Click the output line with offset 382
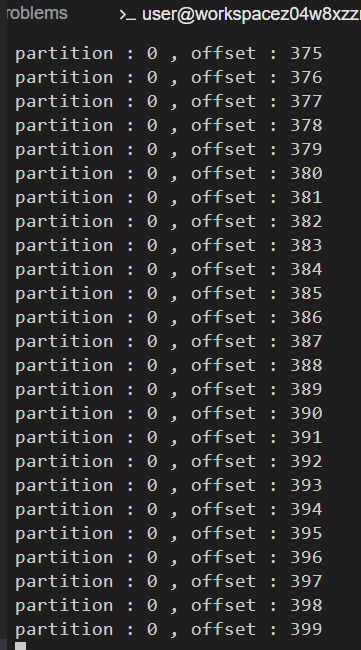Screen dimensions: 361x650 [x=169, y=221]
